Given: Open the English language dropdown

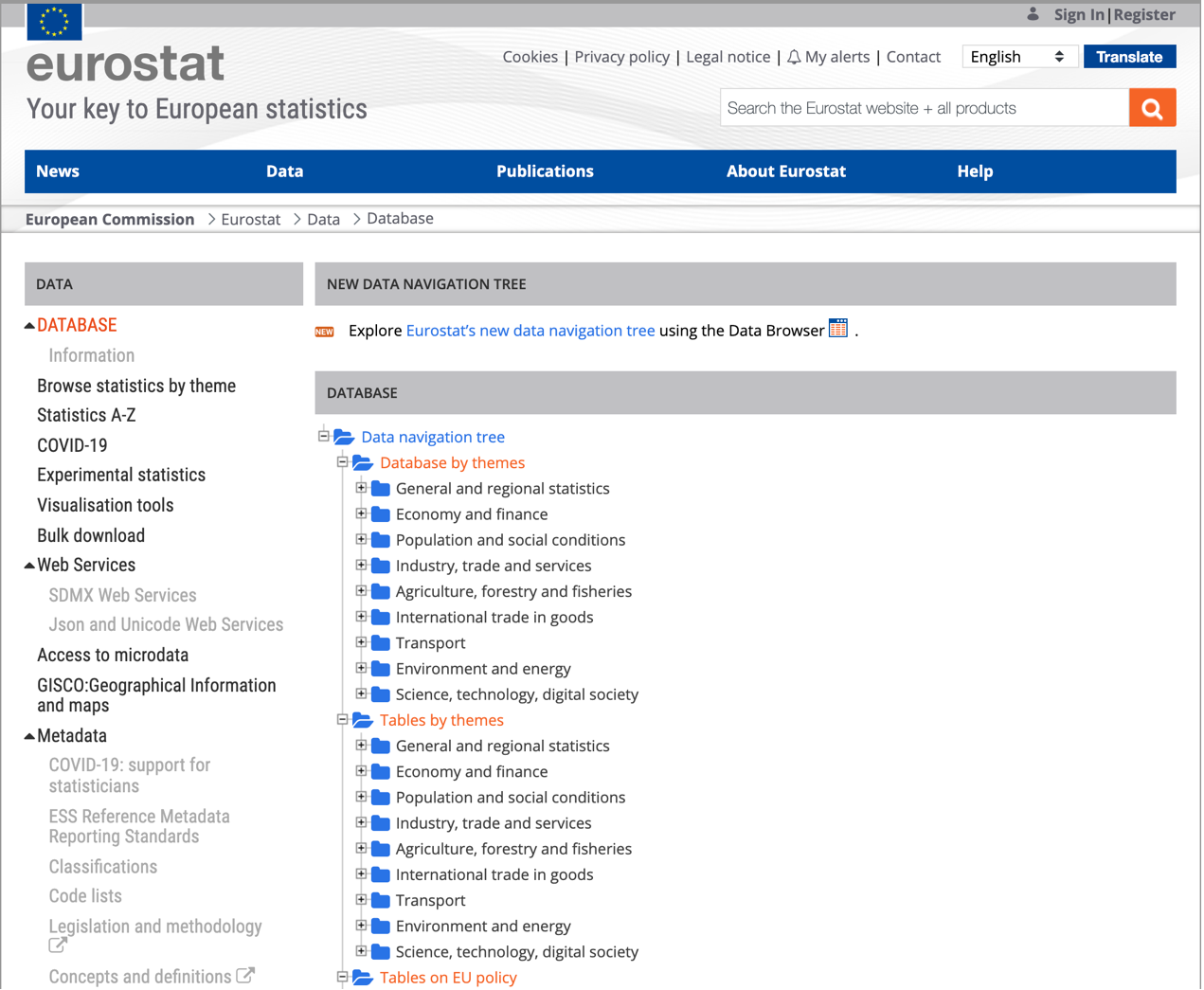Looking at the screenshot, I should [x=1018, y=57].
